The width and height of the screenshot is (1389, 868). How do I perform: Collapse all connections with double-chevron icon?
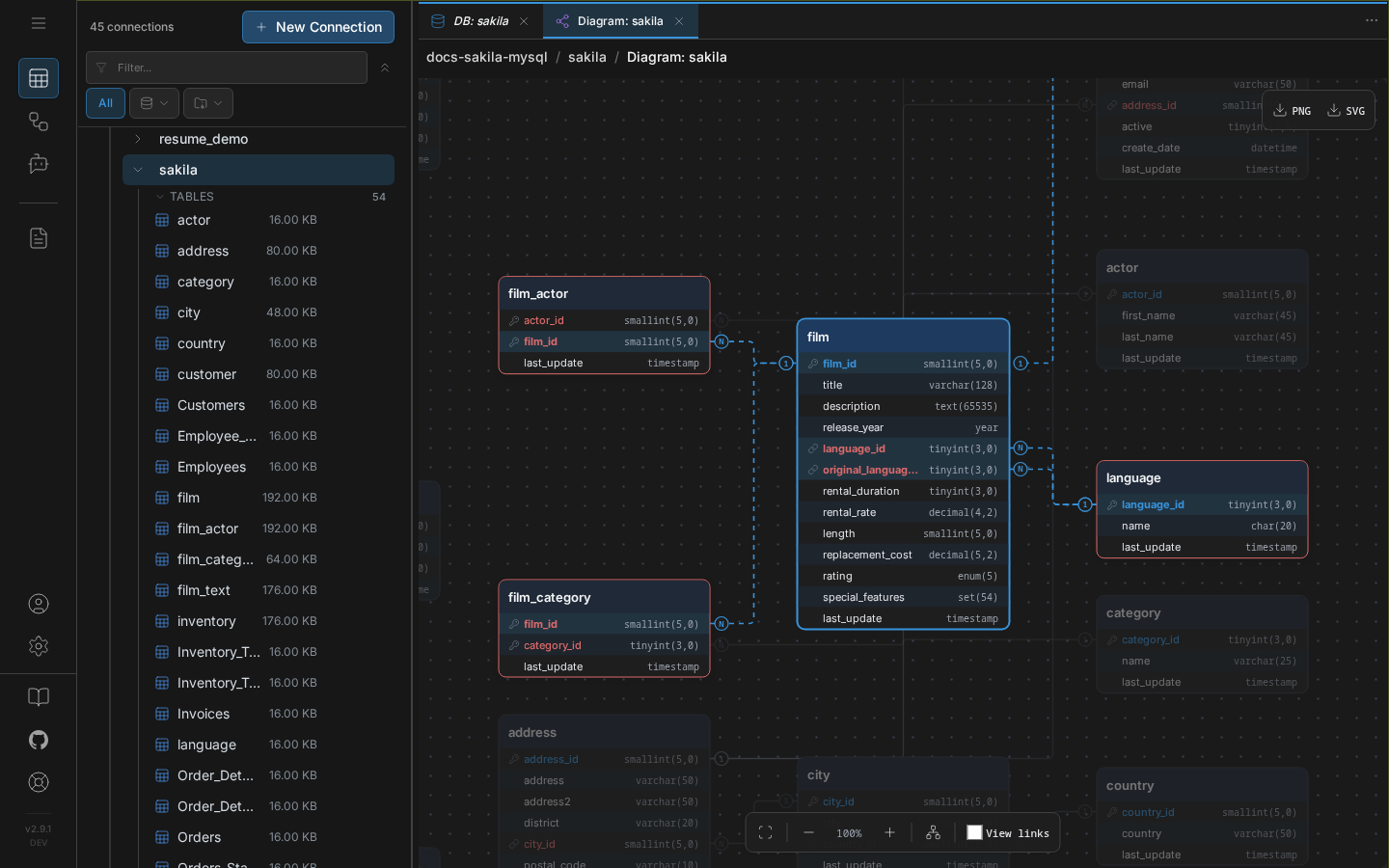click(x=385, y=68)
